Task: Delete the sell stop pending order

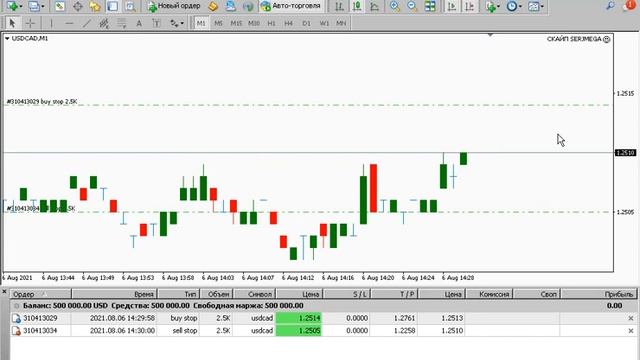Action: (x=631, y=331)
